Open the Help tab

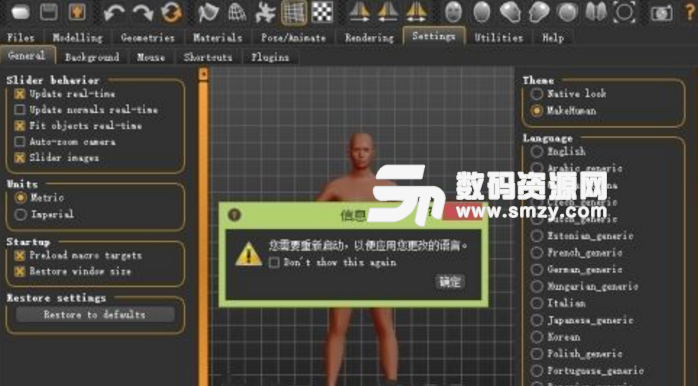click(553, 38)
